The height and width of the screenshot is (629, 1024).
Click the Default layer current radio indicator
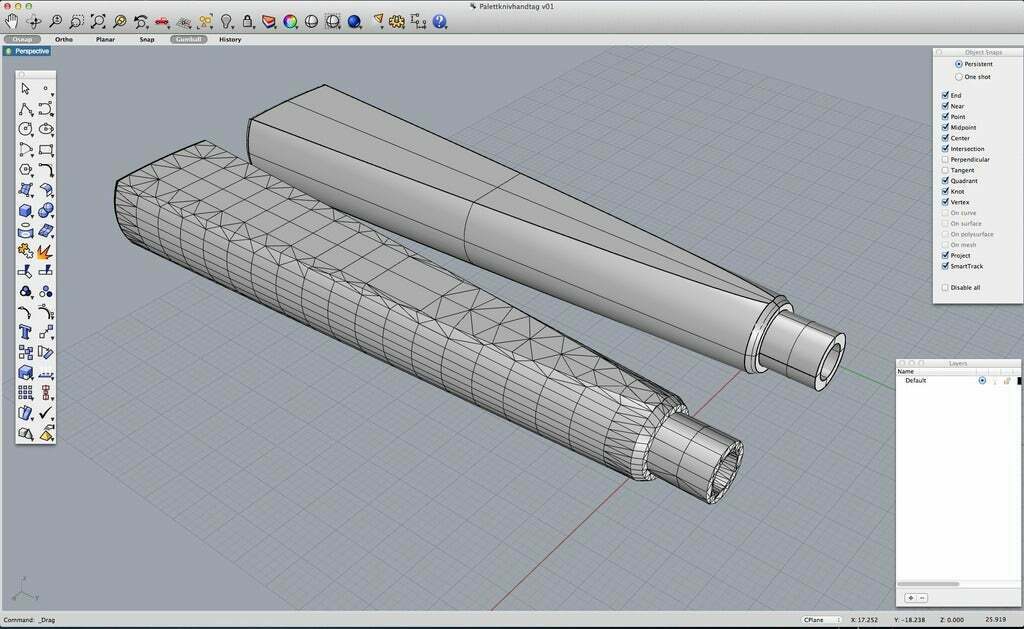click(x=982, y=380)
